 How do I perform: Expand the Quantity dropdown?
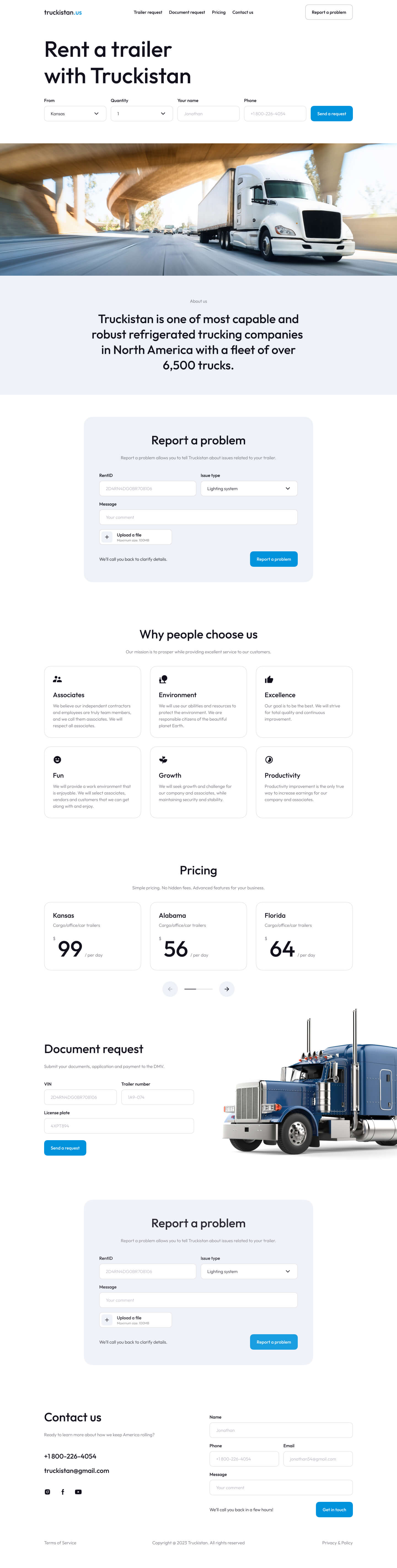point(141,114)
